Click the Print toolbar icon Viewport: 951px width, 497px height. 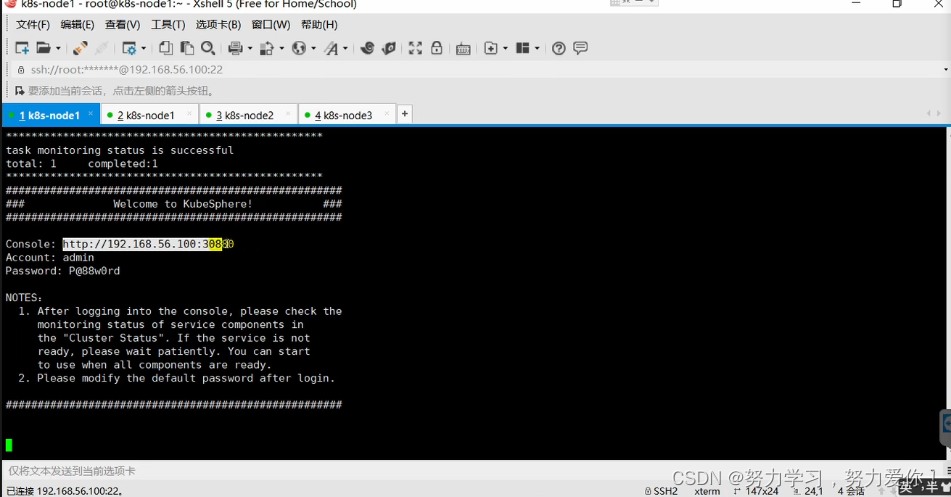[235, 48]
